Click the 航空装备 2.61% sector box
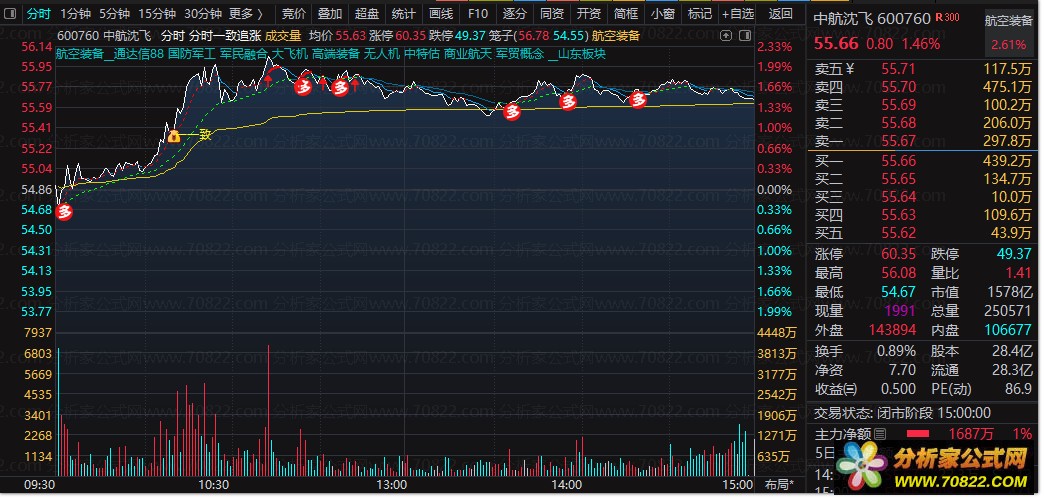The height and width of the screenshot is (498, 1044). tap(1009, 32)
